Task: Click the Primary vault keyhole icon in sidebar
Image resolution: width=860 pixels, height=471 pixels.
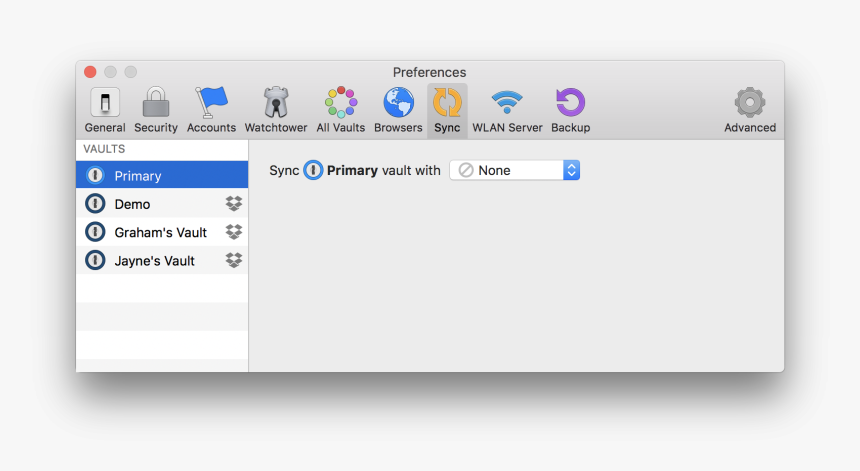Action: point(95,175)
